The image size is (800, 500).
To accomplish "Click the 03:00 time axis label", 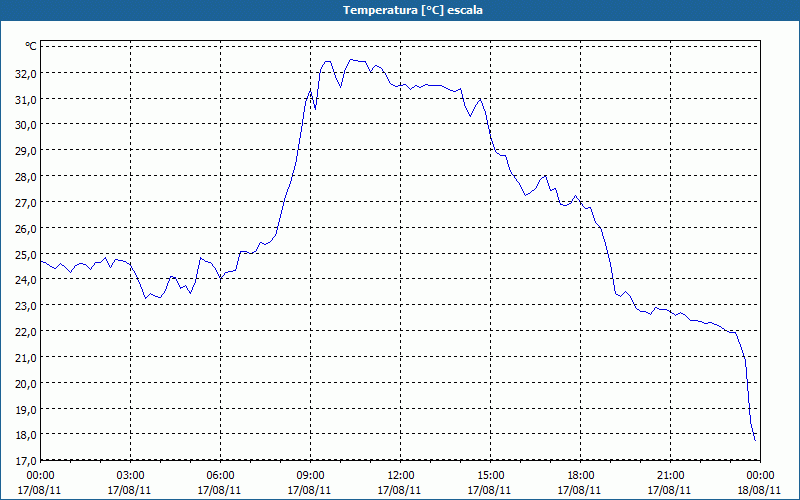I will pos(131,476).
